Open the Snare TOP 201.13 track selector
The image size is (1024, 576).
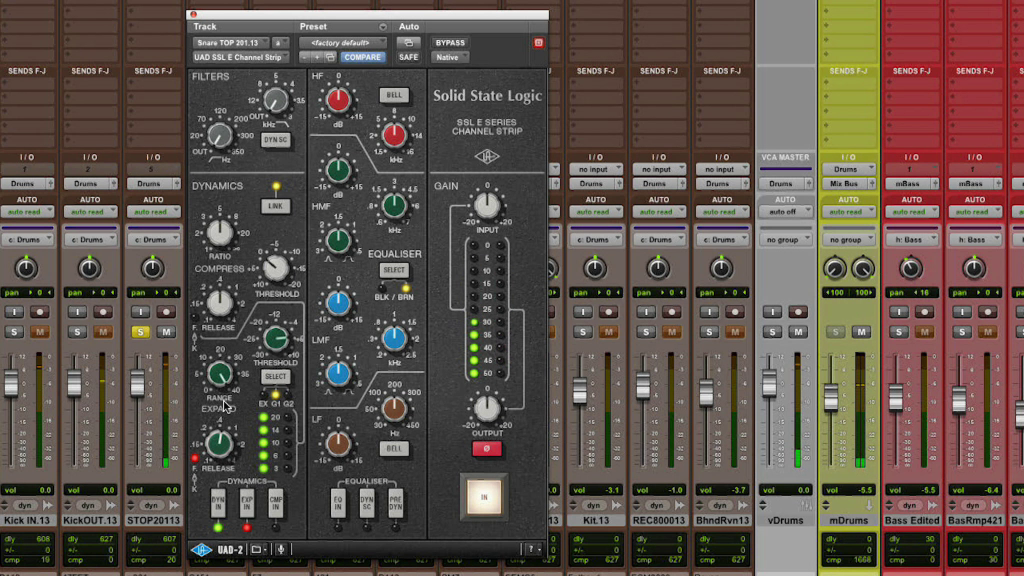click(x=231, y=43)
